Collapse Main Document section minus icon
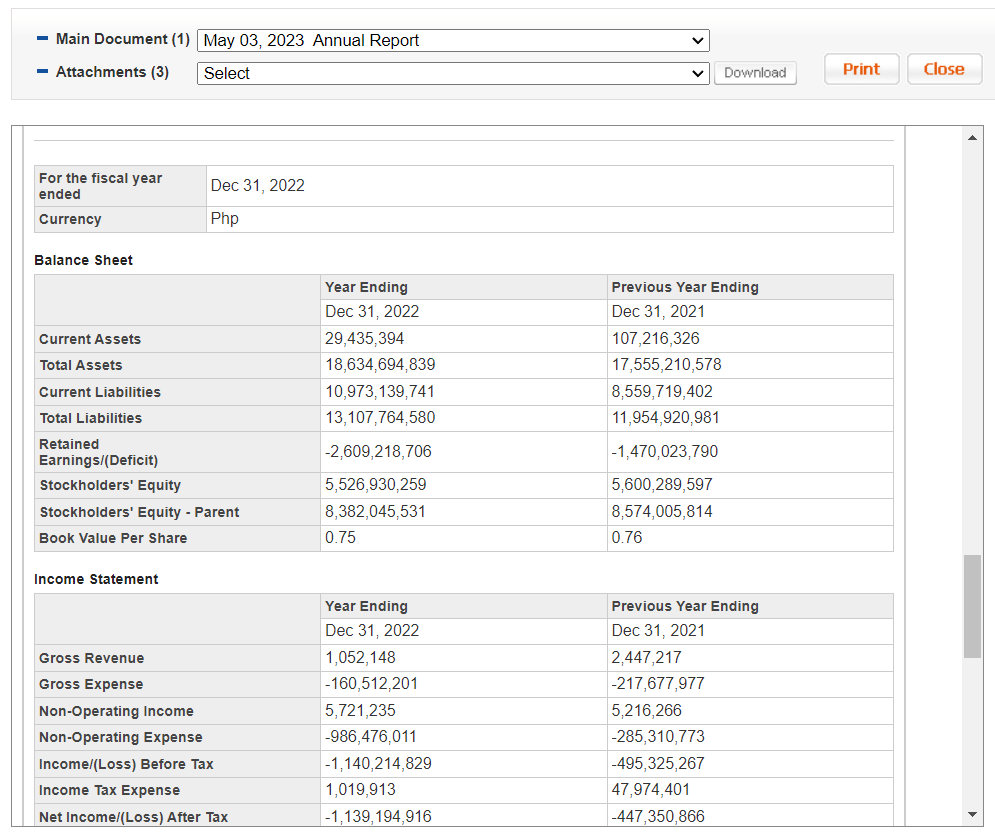Image resolution: width=995 pixels, height=835 pixels. click(x=43, y=39)
